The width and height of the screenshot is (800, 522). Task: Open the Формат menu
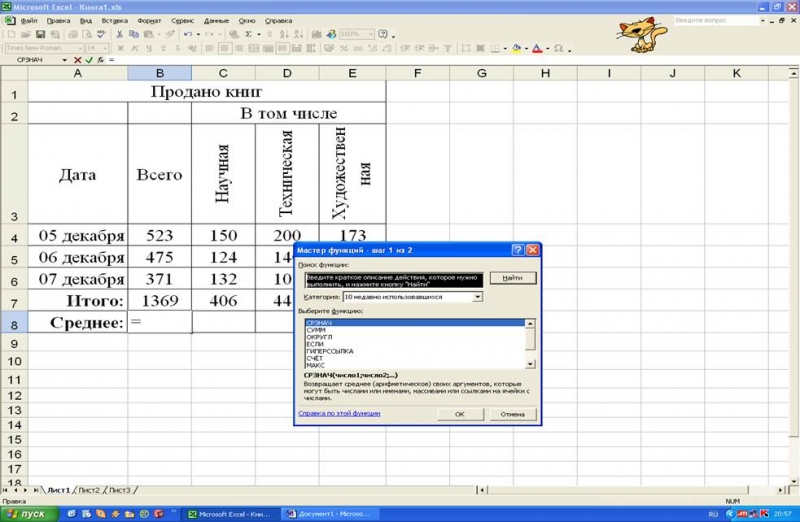pyautogui.click(x=149, y=21)
